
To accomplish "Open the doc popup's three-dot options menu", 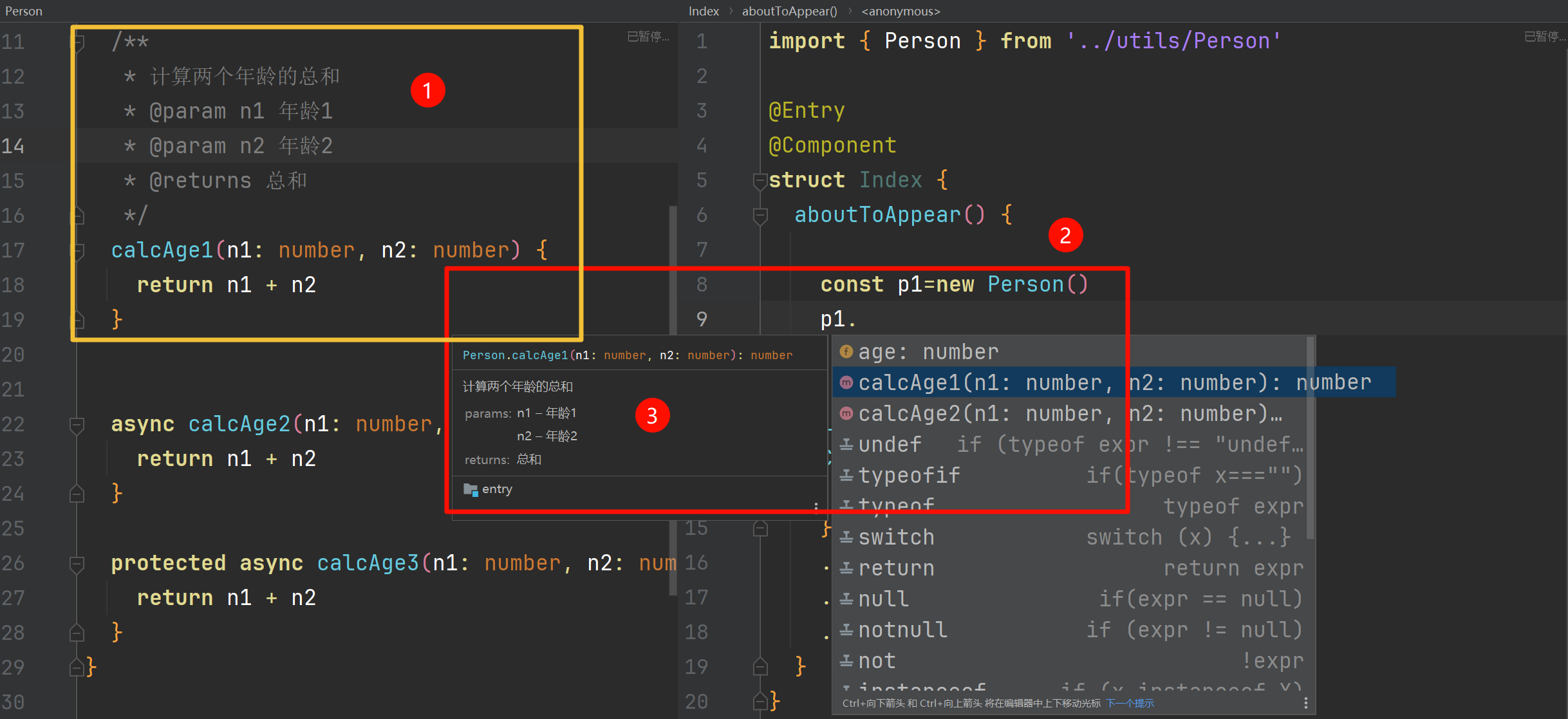I will tap(816, 507).
